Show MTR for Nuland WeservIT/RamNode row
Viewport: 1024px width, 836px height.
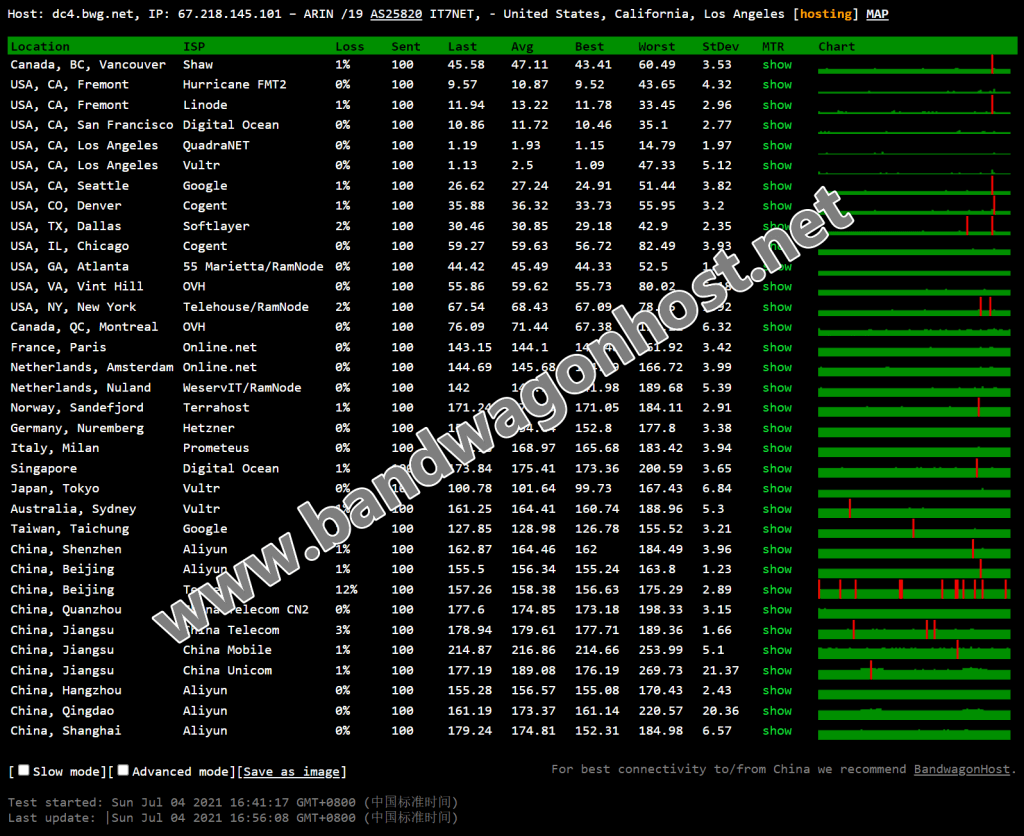click(x=777, y=387)
